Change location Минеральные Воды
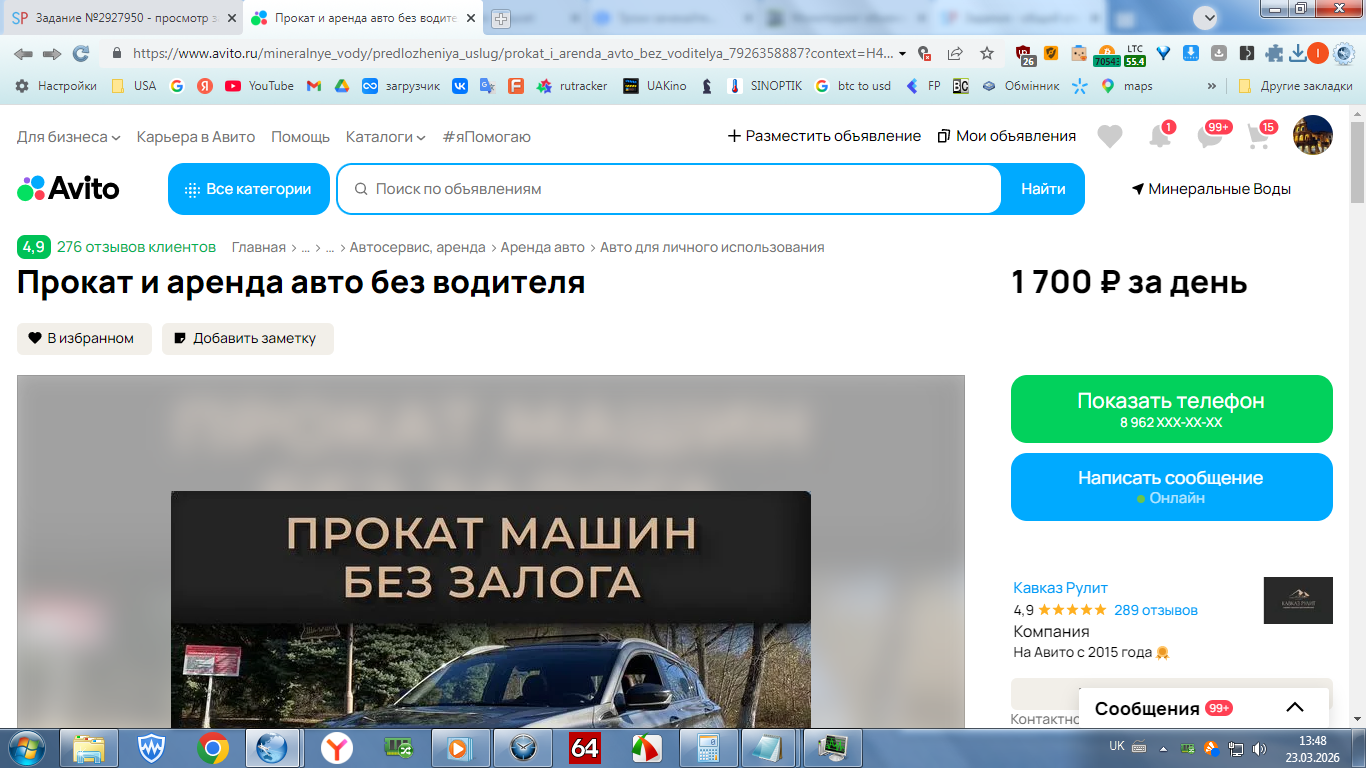Screen dimensions: 1366x768 1211,189
